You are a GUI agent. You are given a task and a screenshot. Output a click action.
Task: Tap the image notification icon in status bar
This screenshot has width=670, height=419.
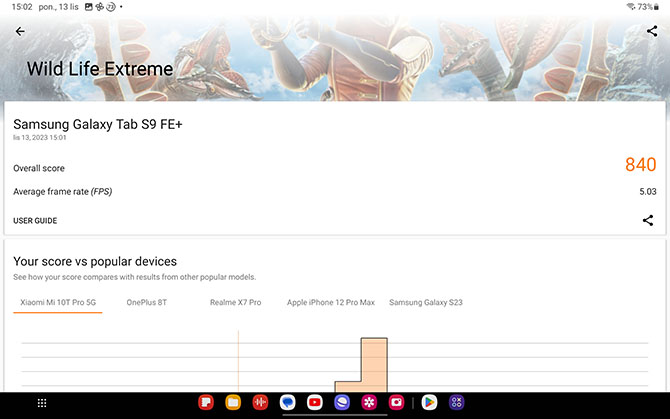88,7
